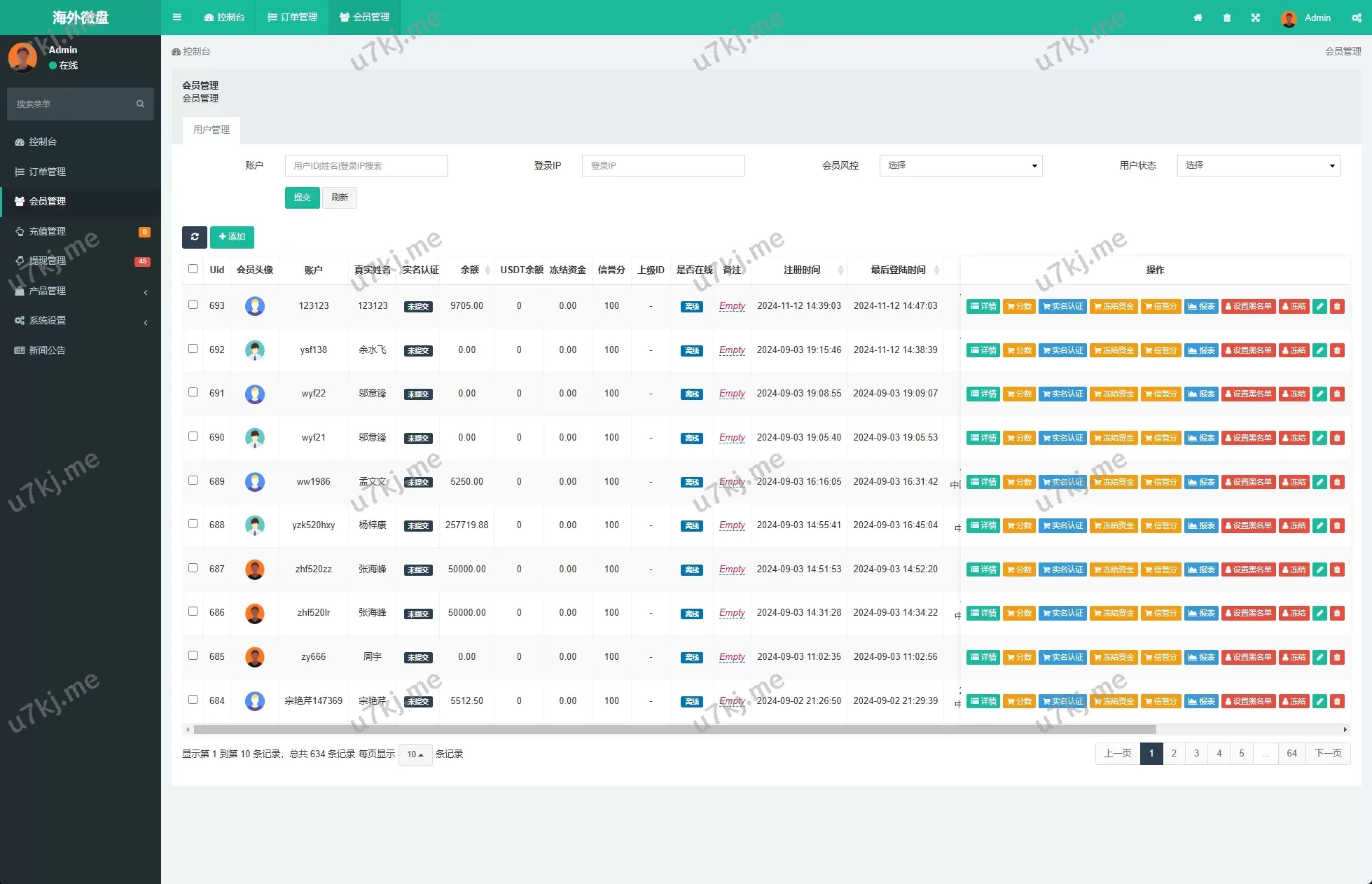Click the fullscreen expand icon
This screenshot has height=884, width=1372.
pyautogui.click(x=1256, y=18)
